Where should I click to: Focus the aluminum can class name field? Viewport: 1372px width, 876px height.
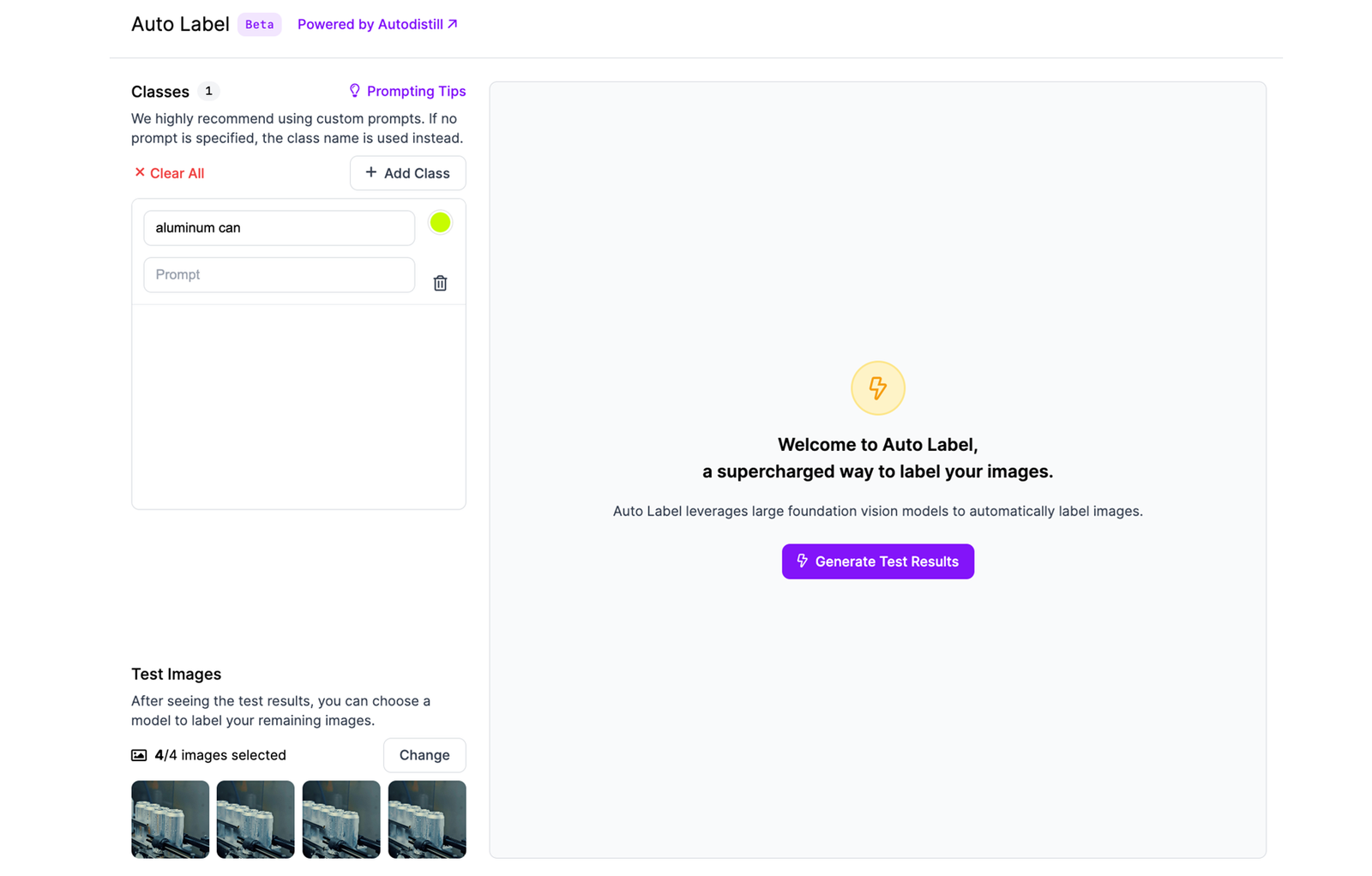pyautogui.click(x=279, y=228)
